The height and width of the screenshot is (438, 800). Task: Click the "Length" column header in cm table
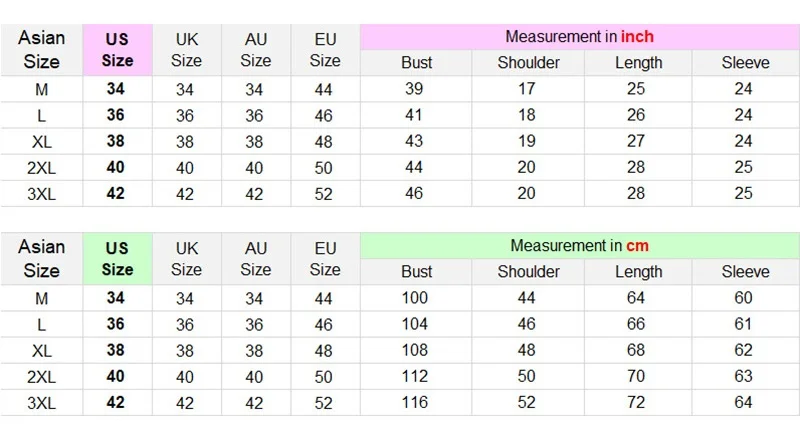tap(638, 272)
